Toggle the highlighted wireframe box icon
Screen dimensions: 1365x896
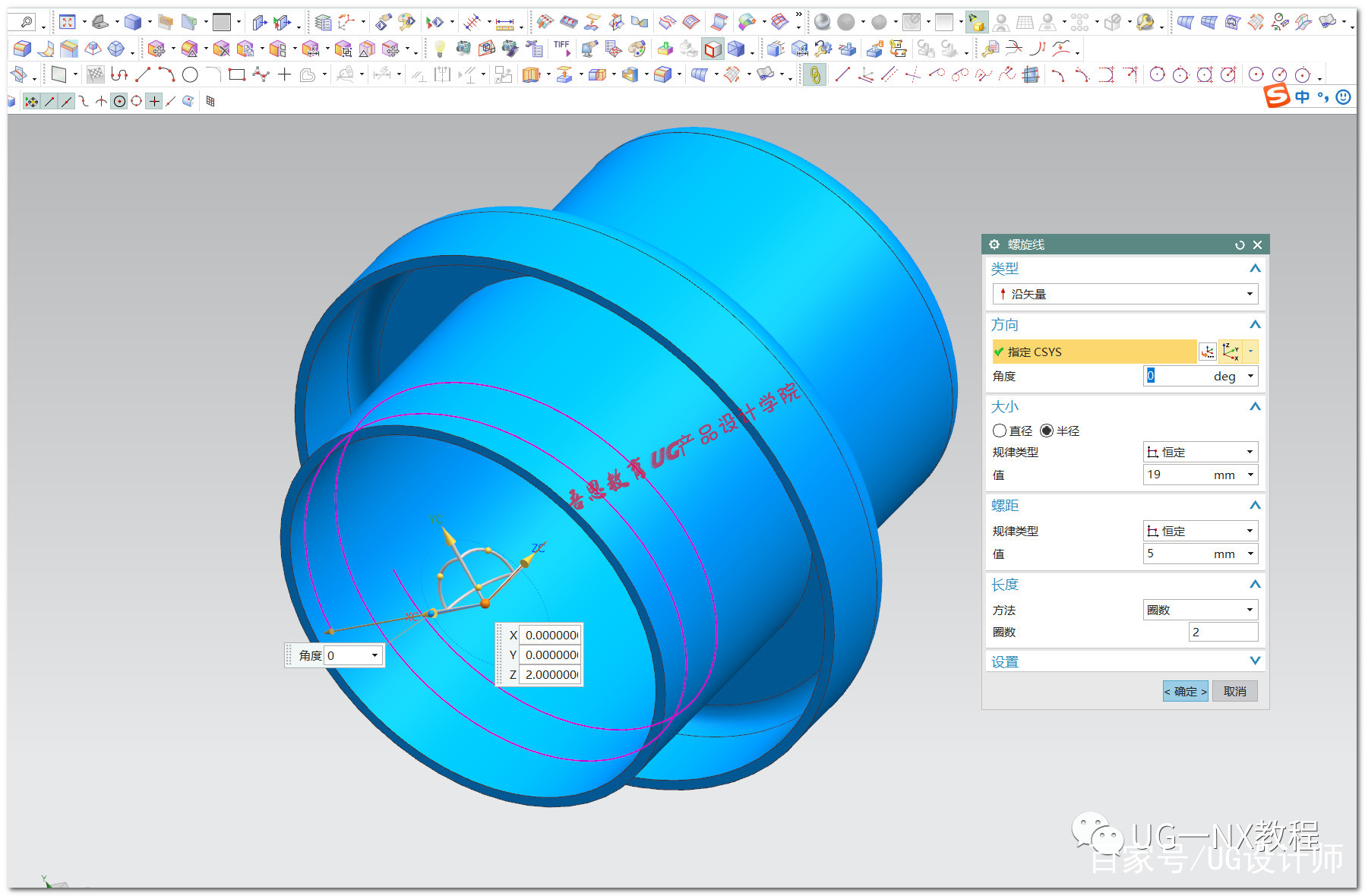click(713, 49)
